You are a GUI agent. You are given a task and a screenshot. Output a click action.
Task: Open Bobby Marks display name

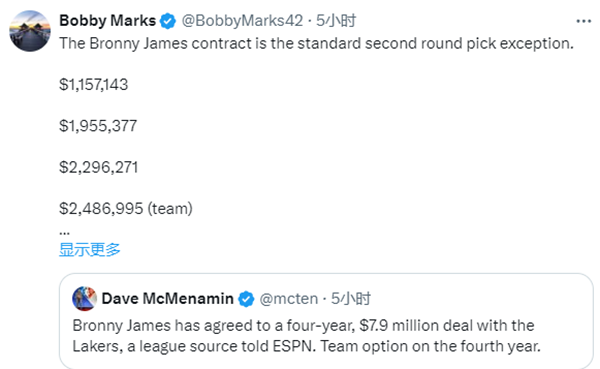pos(108,21)
